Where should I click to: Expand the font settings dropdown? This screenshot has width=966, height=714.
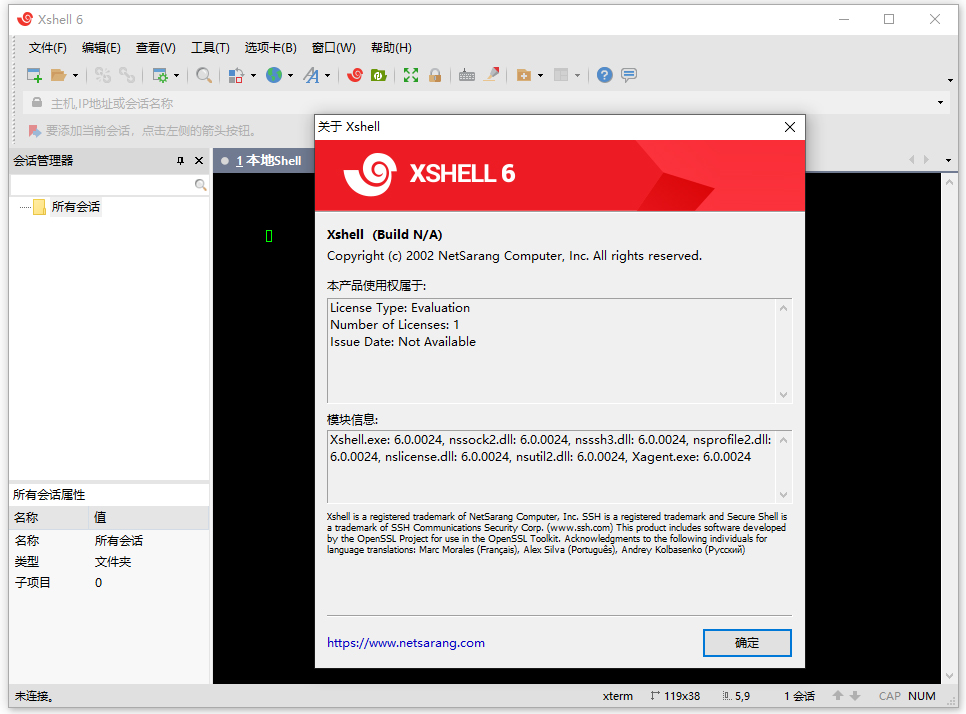tap(327, 75)
